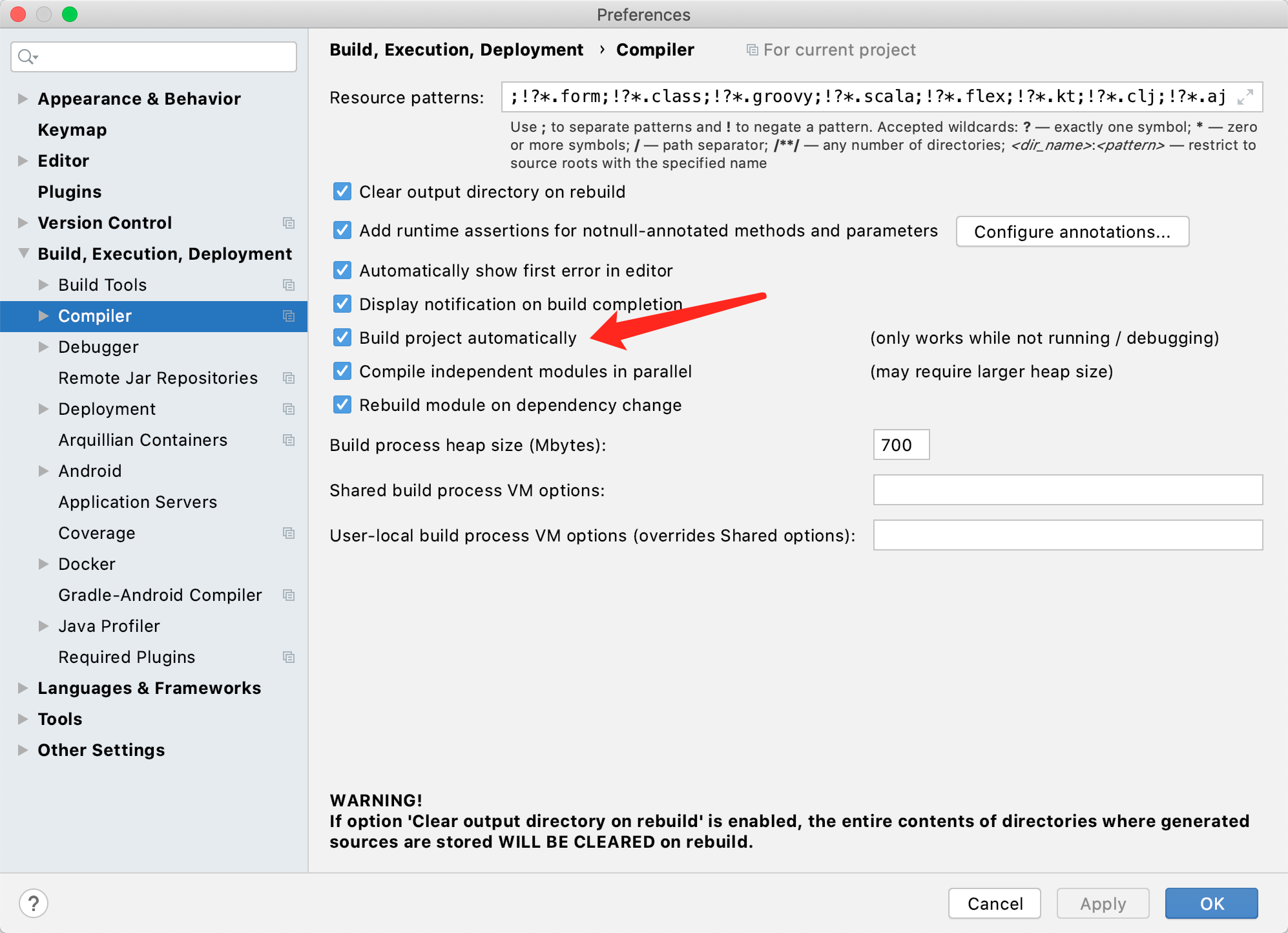Click Build process heap size field
This screenshot has width=1288, height=933.
[x=901, y=445]
